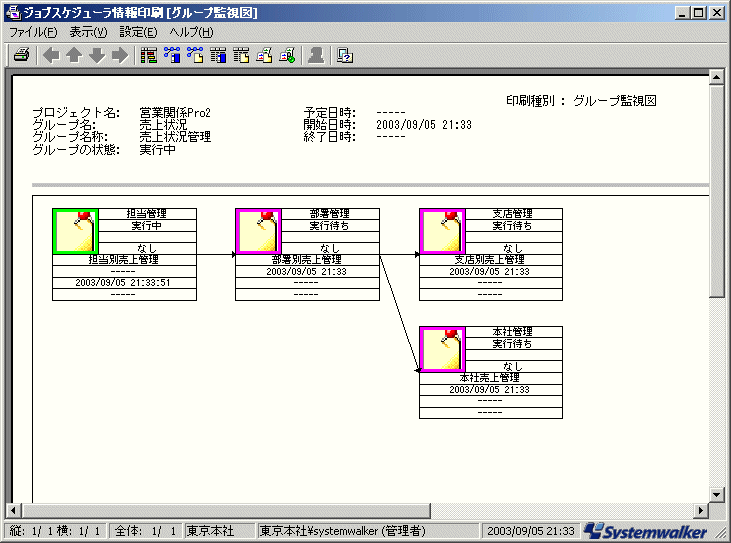Image resolution: width=731 pixels, height=543 pixels.
Task: Click the left arrow page navigation icon
Action: [51, 55]
